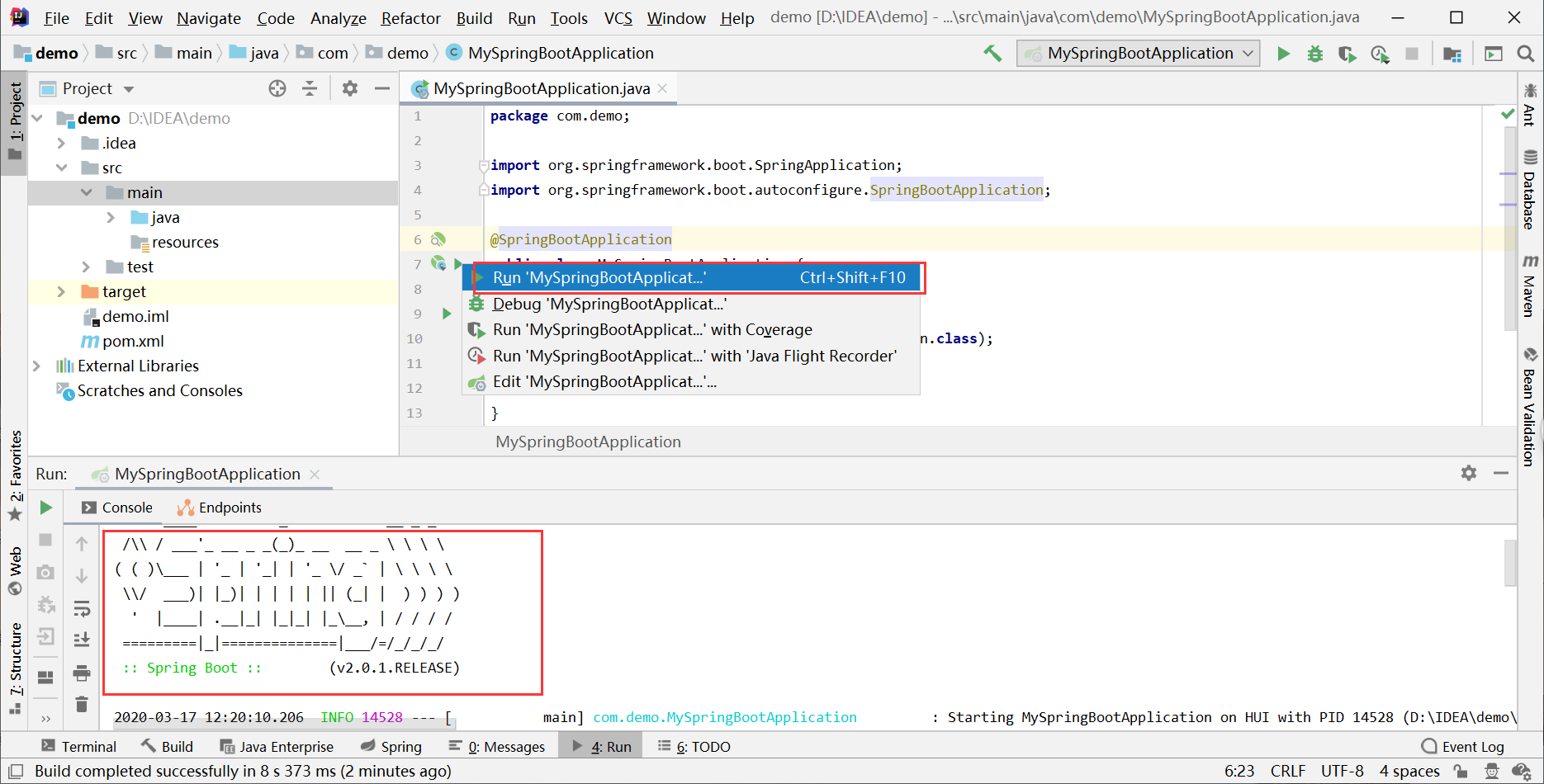Expand the test folder
Viewport: 1544px width, 784px height.
[x=86, y=267]
